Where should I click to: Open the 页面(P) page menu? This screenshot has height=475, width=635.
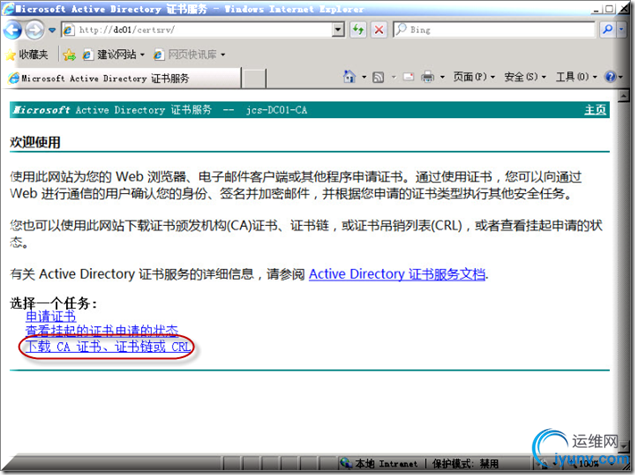(474, 77)
